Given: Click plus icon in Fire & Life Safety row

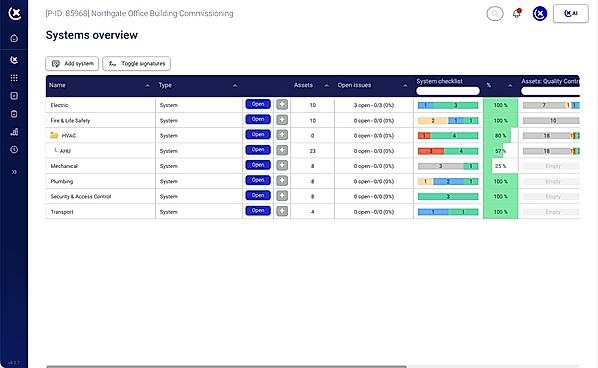Looking at the screenshot, I should pyautogui.click(x=282, y=119).
